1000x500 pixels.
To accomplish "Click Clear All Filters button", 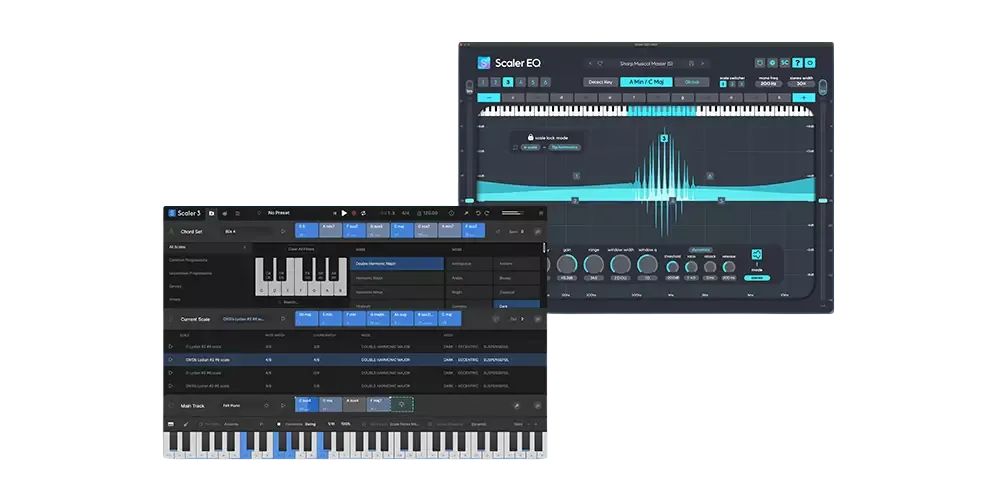I will point(301,249).
